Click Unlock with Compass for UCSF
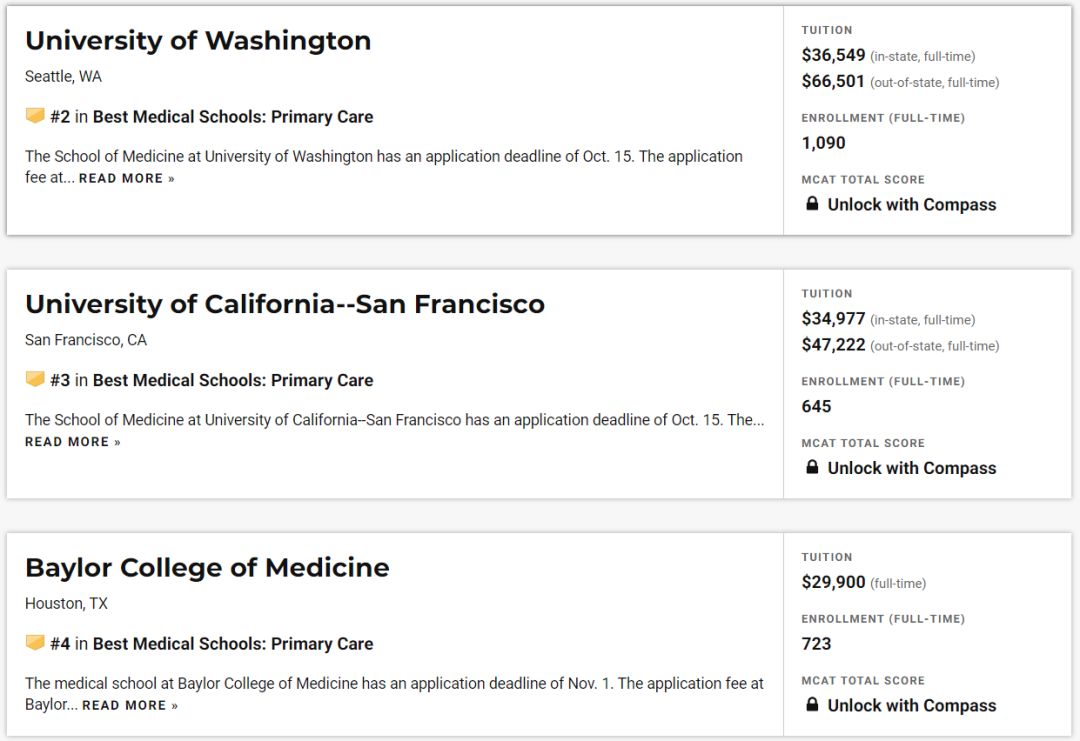The height and width of the screenshot is (741, 1080). click(x=912, y=468)
